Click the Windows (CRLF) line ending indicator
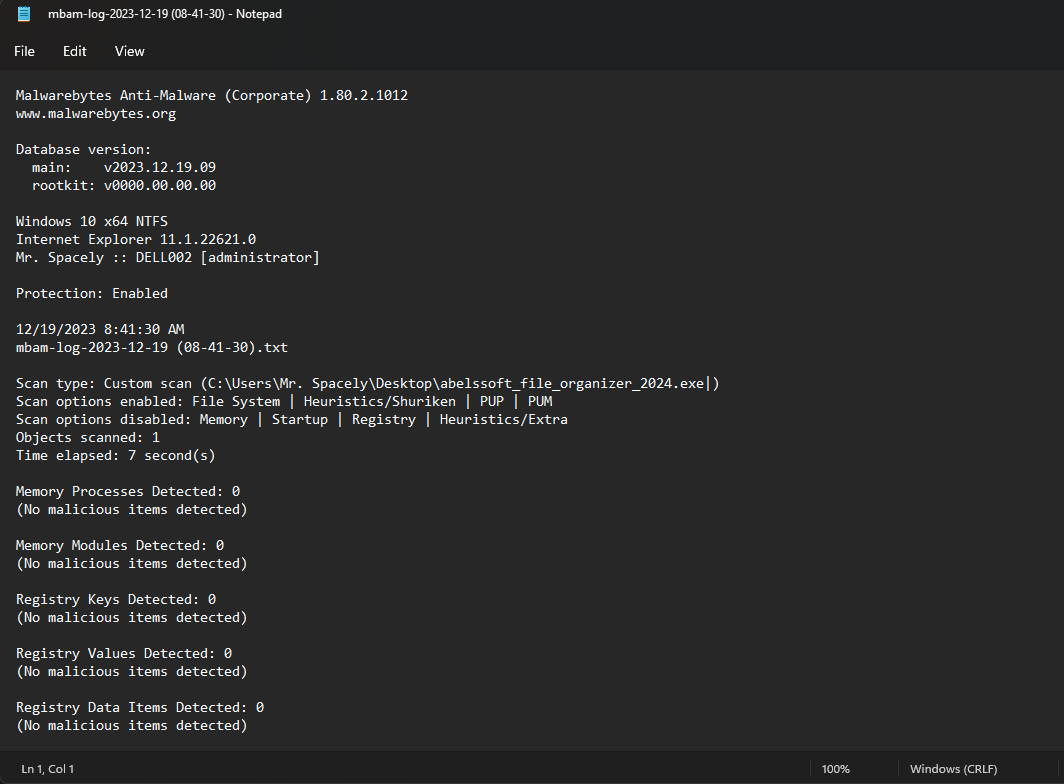 [953, 769]
